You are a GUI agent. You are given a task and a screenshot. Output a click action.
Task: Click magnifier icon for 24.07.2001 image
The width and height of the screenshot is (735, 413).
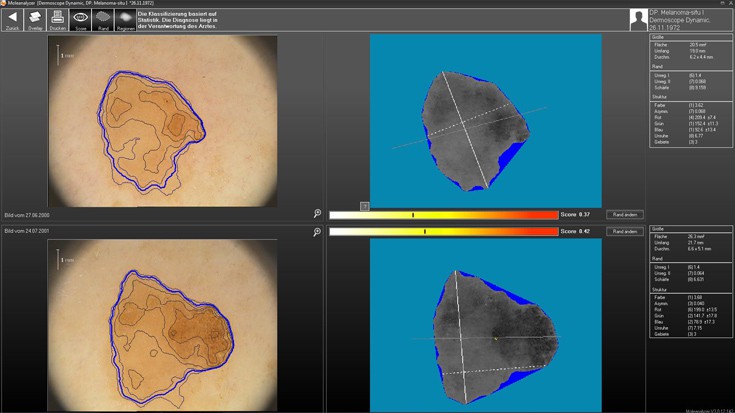pos(317,231)
